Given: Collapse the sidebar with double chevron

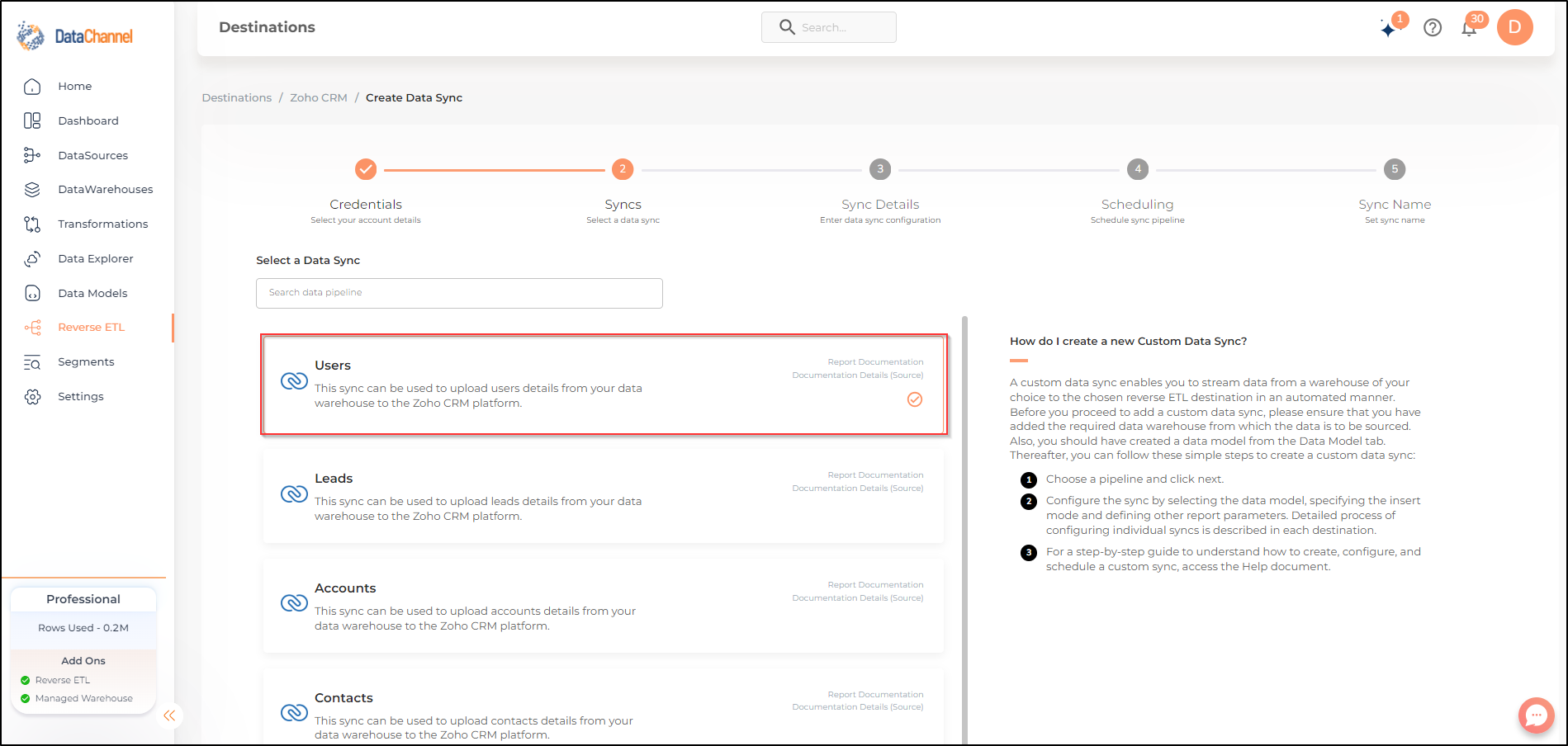Looking at the screenshot, I should point(169,715).
